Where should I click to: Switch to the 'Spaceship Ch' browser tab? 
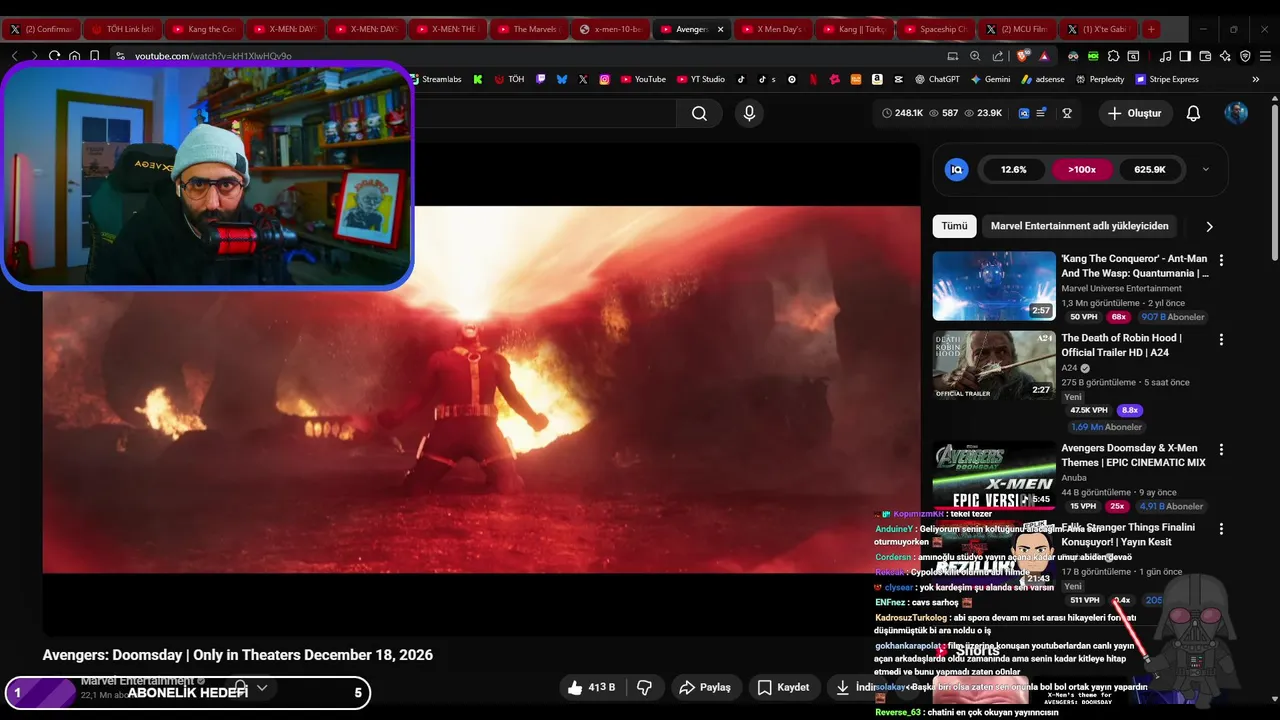934,29
